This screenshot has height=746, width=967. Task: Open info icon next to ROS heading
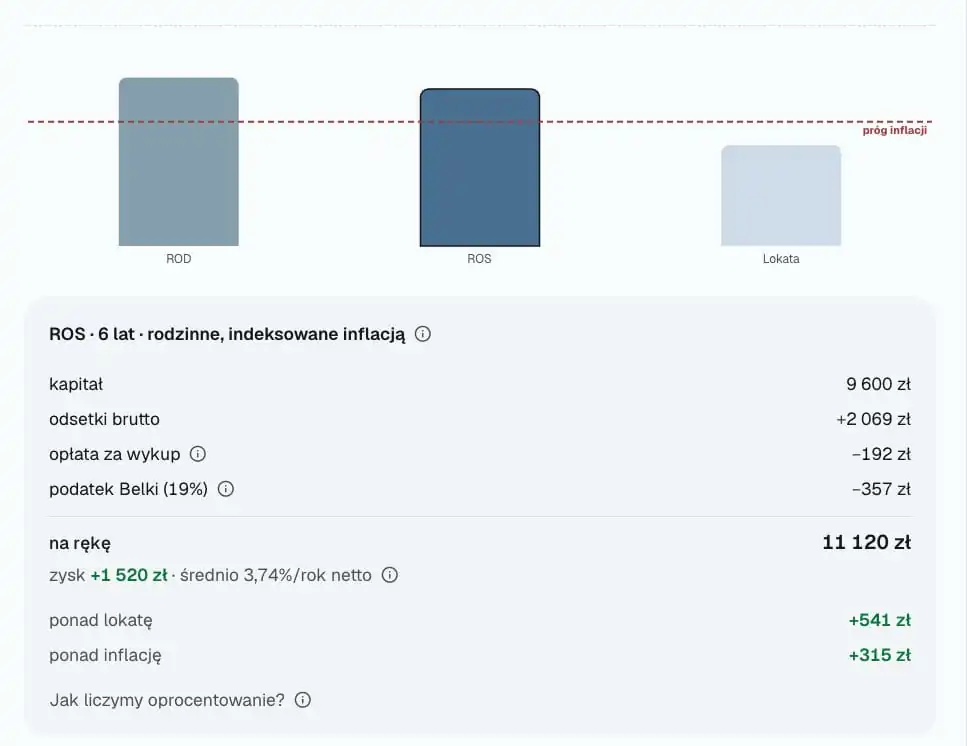pos(422,334)
